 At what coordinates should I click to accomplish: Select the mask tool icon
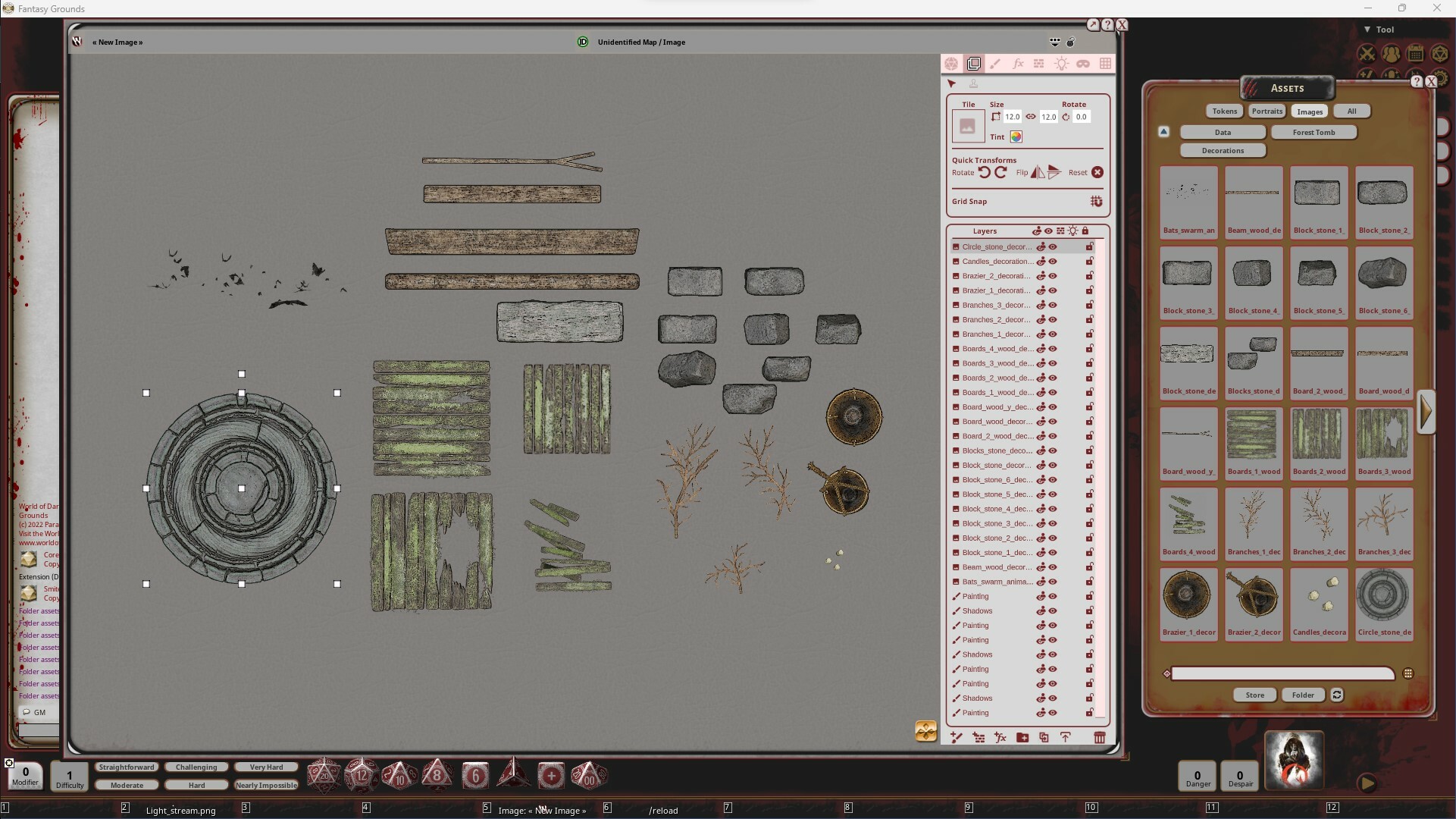click(x=1084, y=64)
